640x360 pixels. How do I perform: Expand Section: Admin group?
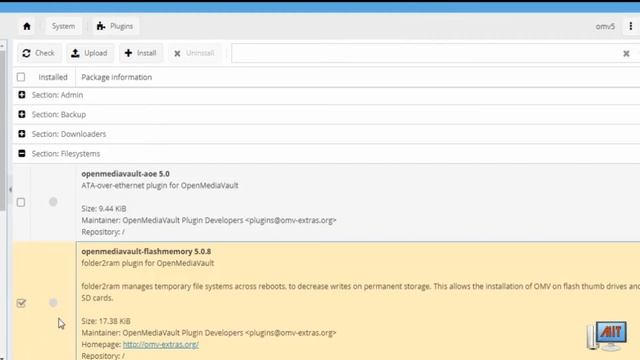[22, 95]
